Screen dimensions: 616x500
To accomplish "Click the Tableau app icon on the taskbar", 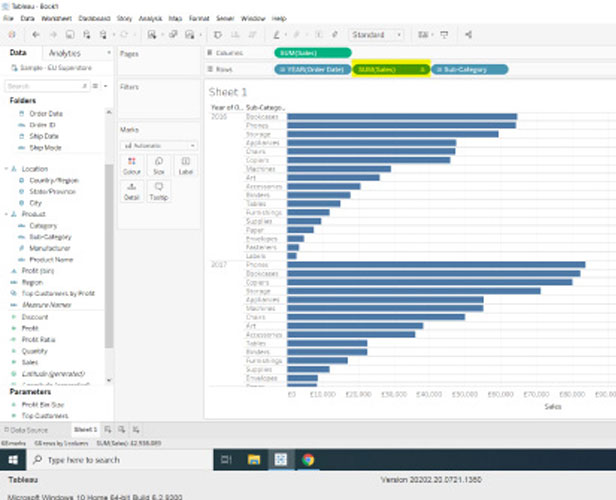I will [281, 460].
